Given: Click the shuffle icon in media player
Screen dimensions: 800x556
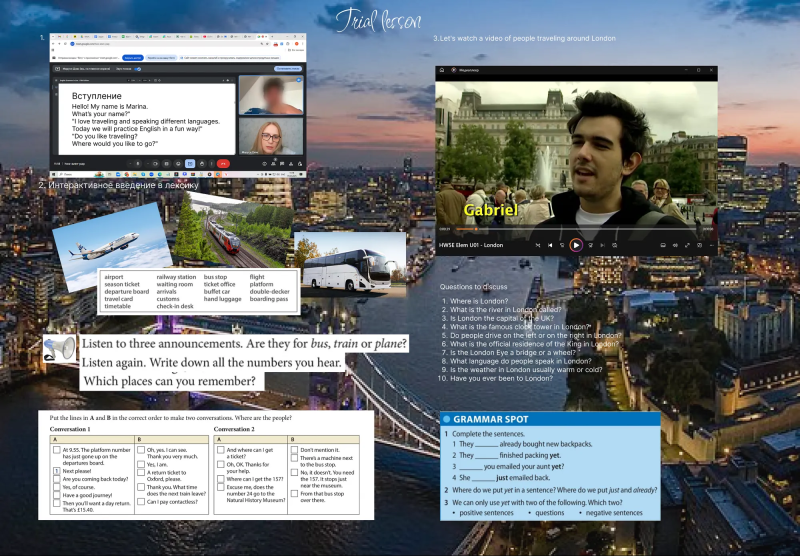Looking at the screenshot, I should click(x=538, y=245).
